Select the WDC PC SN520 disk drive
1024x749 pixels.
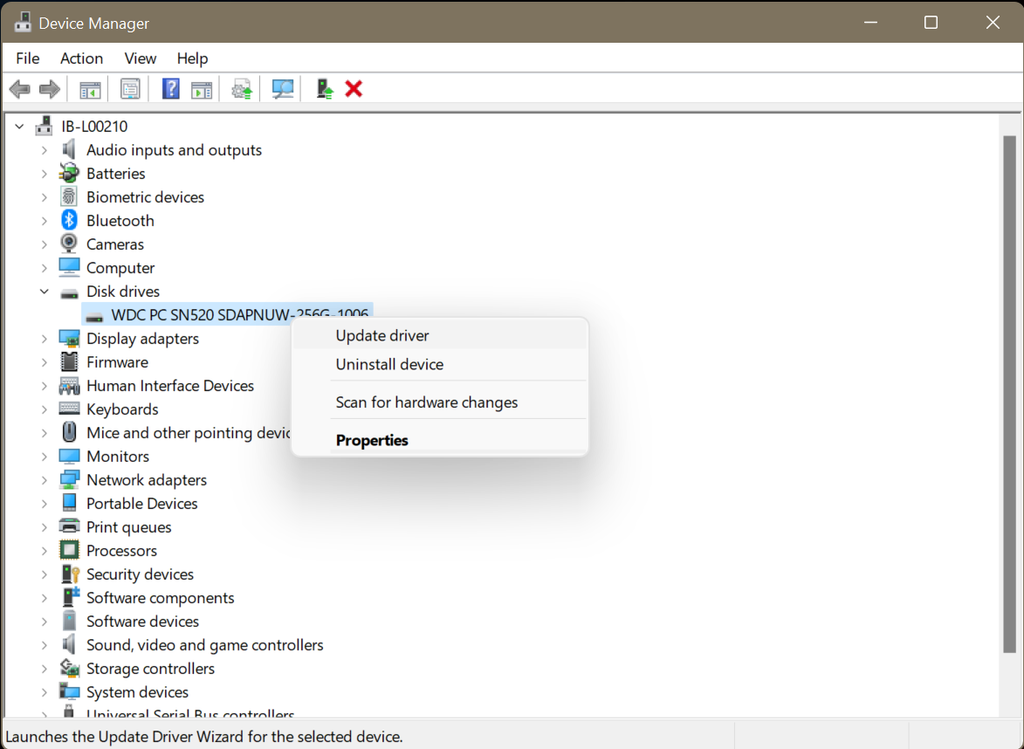pos(227,314)
